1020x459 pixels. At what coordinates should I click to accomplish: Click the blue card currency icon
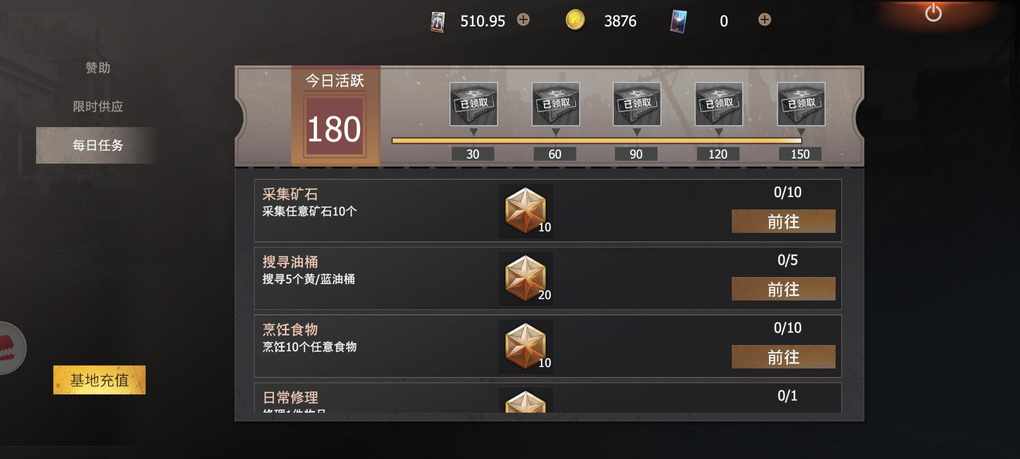coord(678,21)
